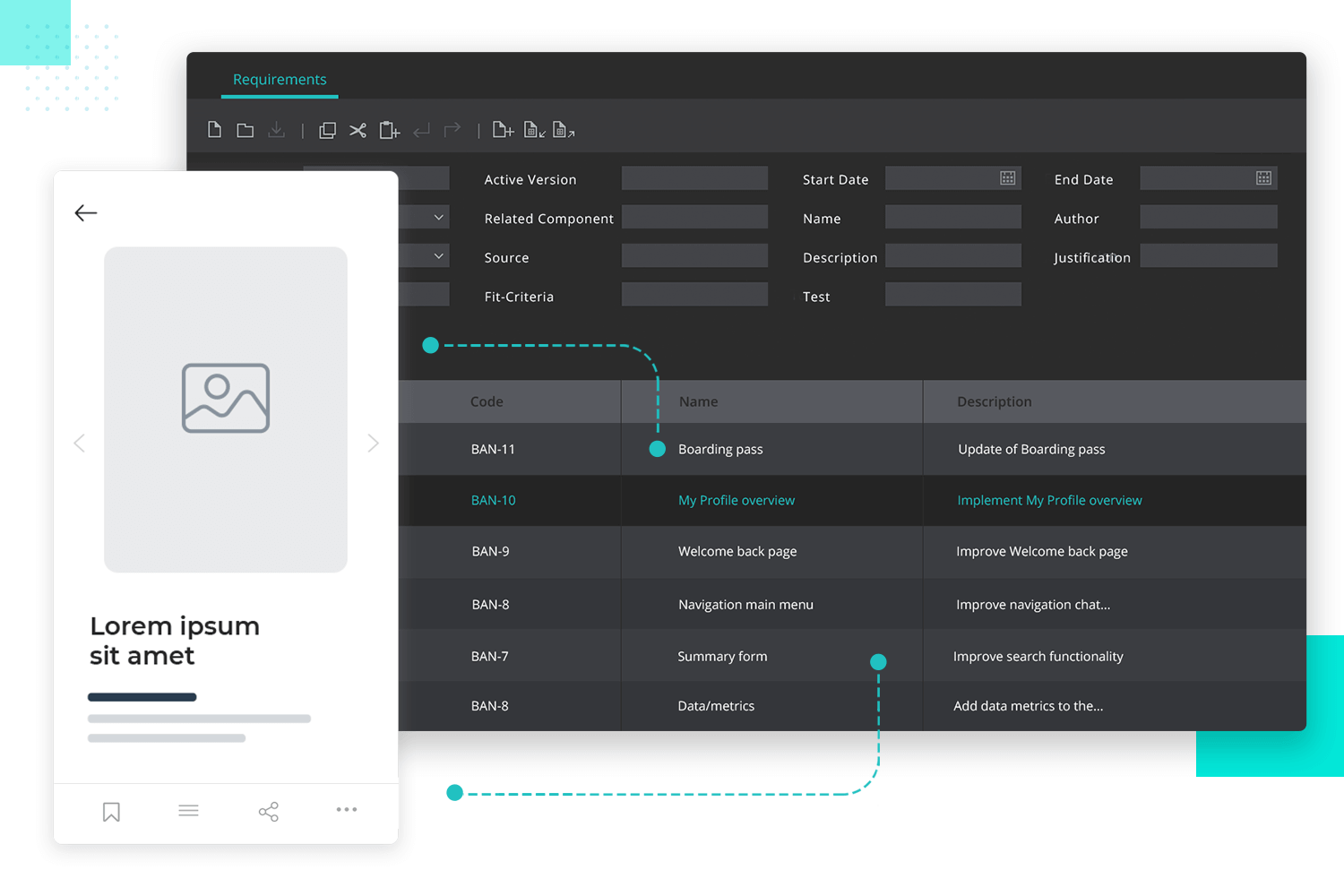Image resolution: width=1344 pixels, height=896 pixels.
Task: Click the Source input field
Action: (x=694, y=255)
